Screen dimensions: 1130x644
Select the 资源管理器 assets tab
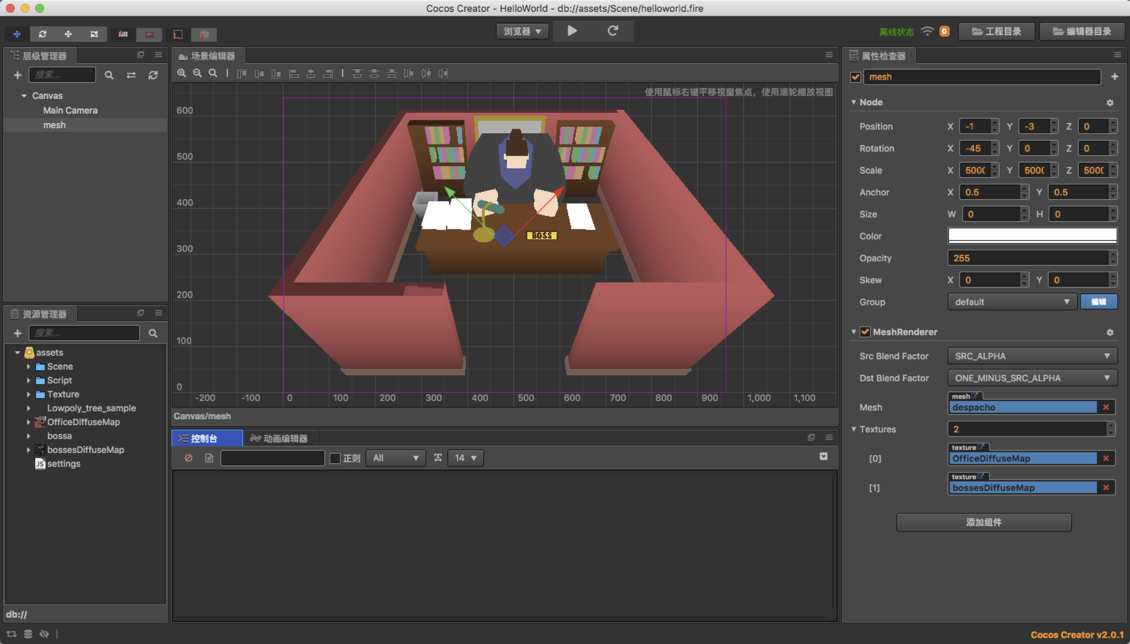(x=40, y=314)
